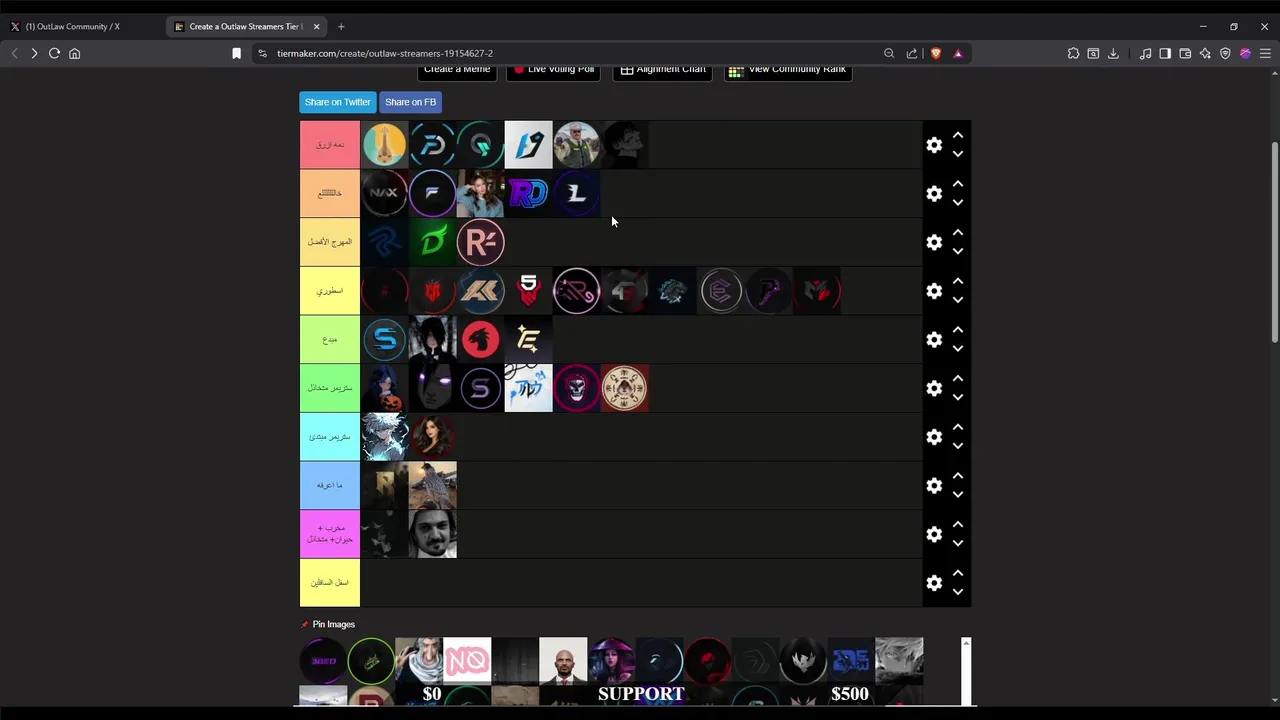Open Leo AI sparkle icon
Image resolution: width=1280 pixels, height=720 pixels.
[1205, 53]
